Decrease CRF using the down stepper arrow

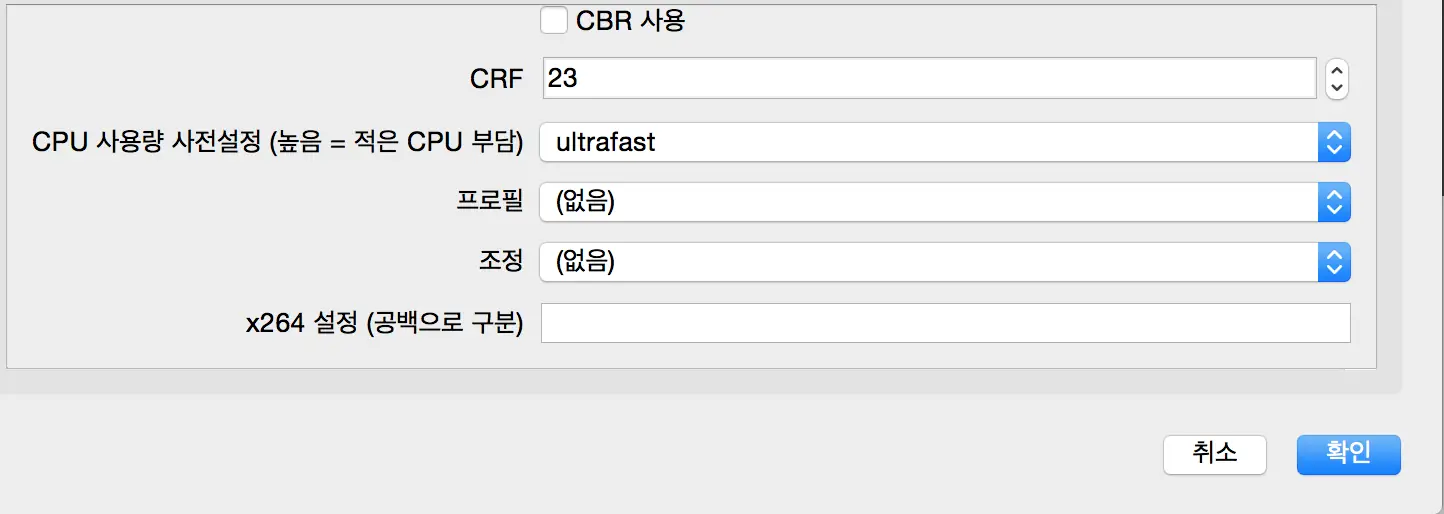click(1337, 88)
